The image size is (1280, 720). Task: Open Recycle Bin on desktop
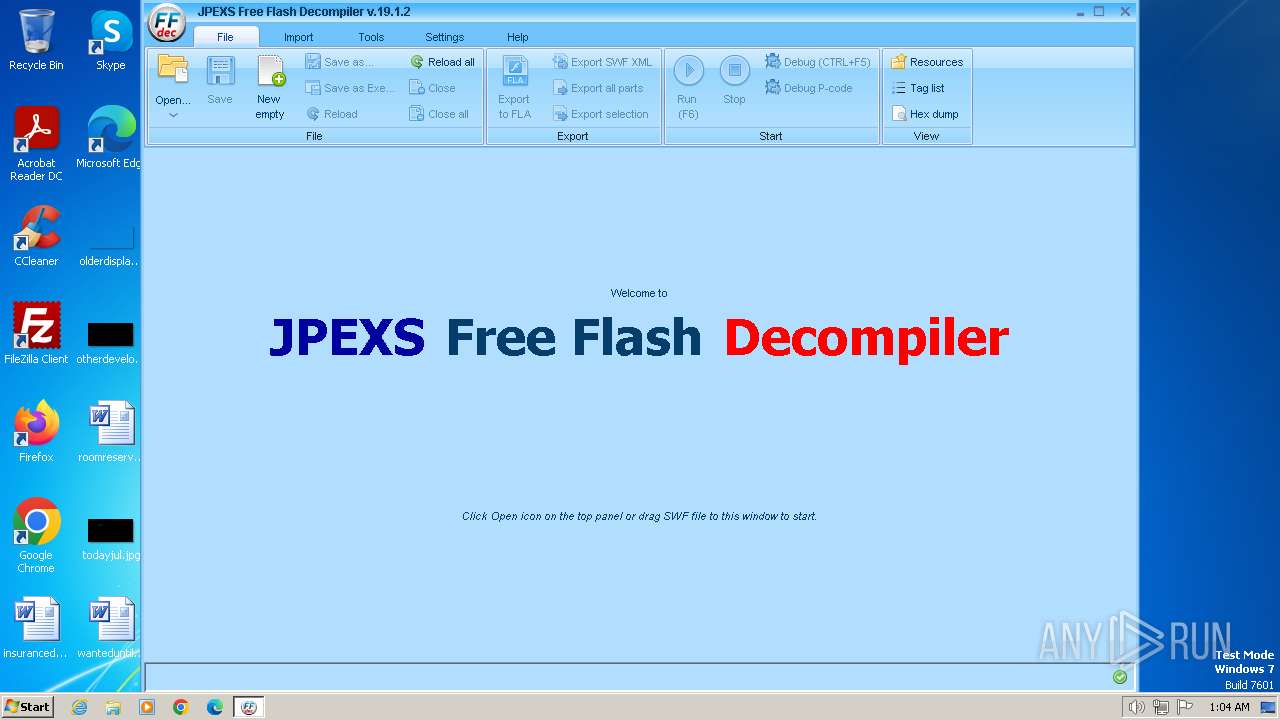(x=36, y=40)
